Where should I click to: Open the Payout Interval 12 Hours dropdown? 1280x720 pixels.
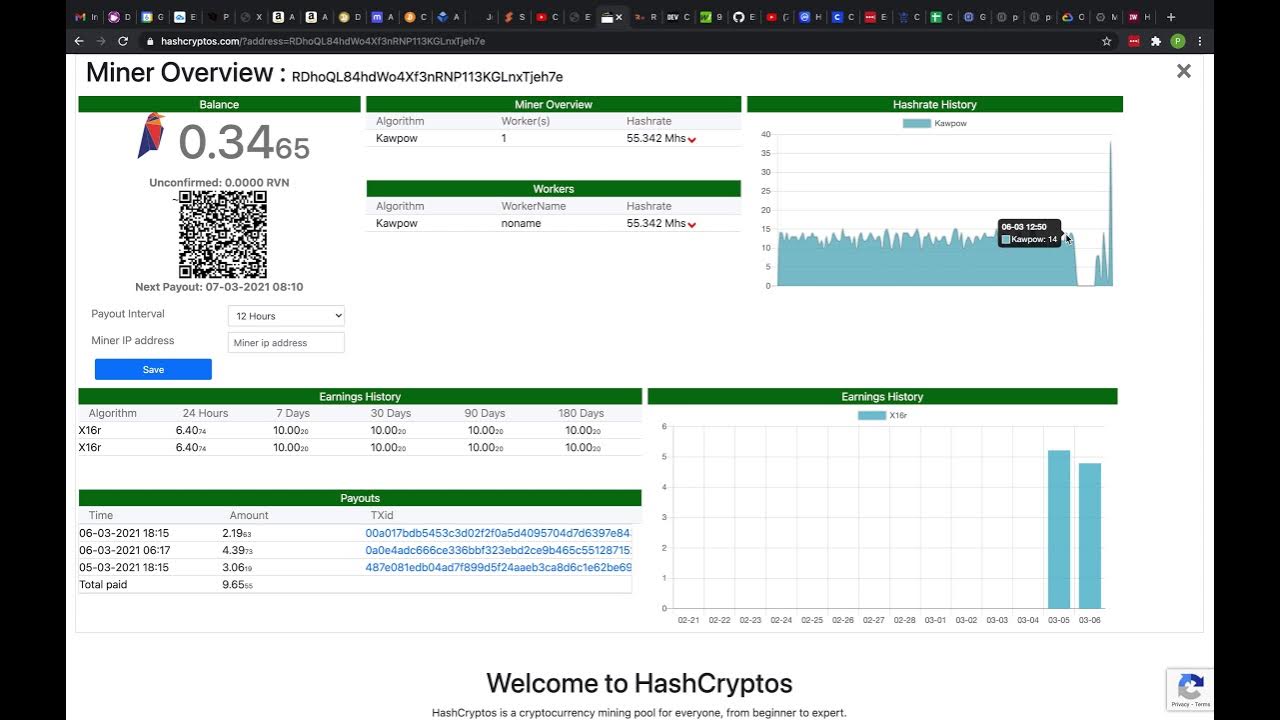pos(286,316)
